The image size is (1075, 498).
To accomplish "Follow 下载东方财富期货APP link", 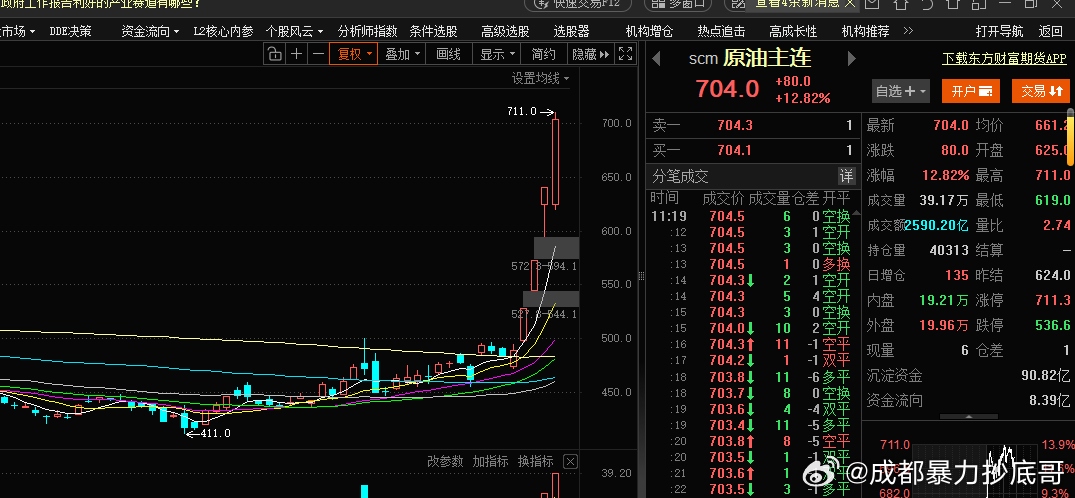I will [1004, 58].
